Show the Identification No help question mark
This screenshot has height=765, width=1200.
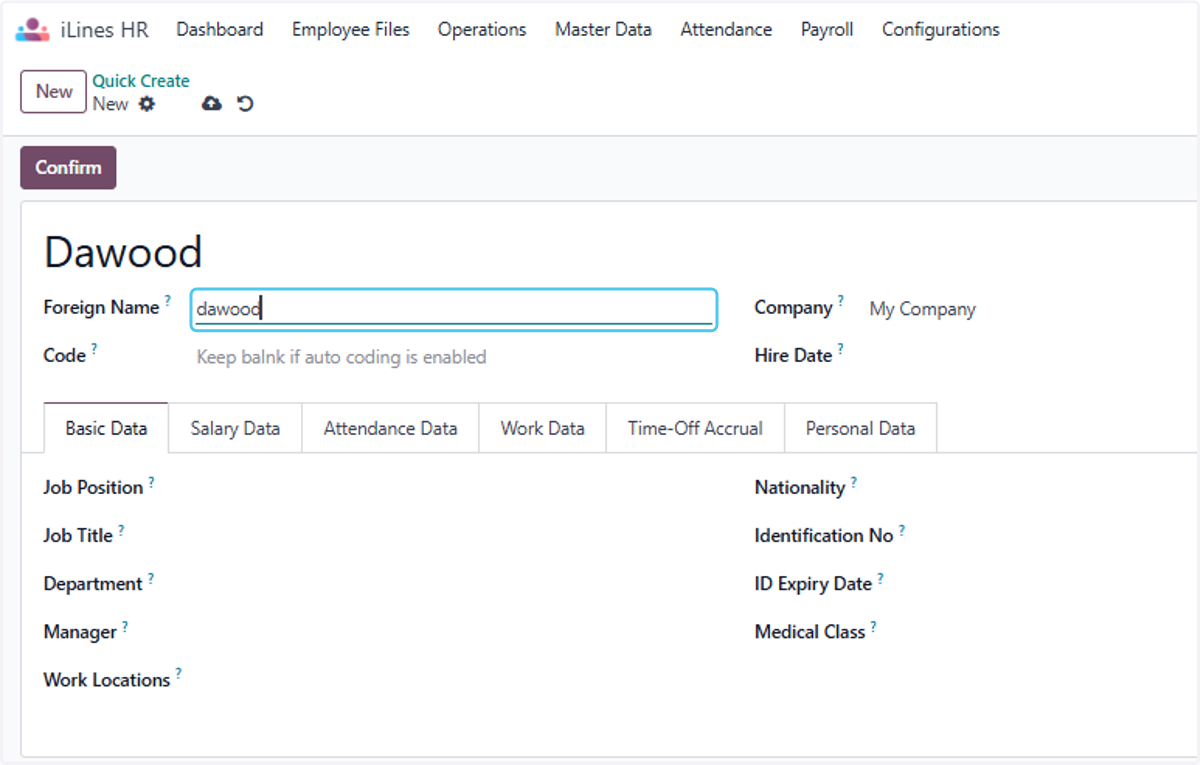click(901, 529)
